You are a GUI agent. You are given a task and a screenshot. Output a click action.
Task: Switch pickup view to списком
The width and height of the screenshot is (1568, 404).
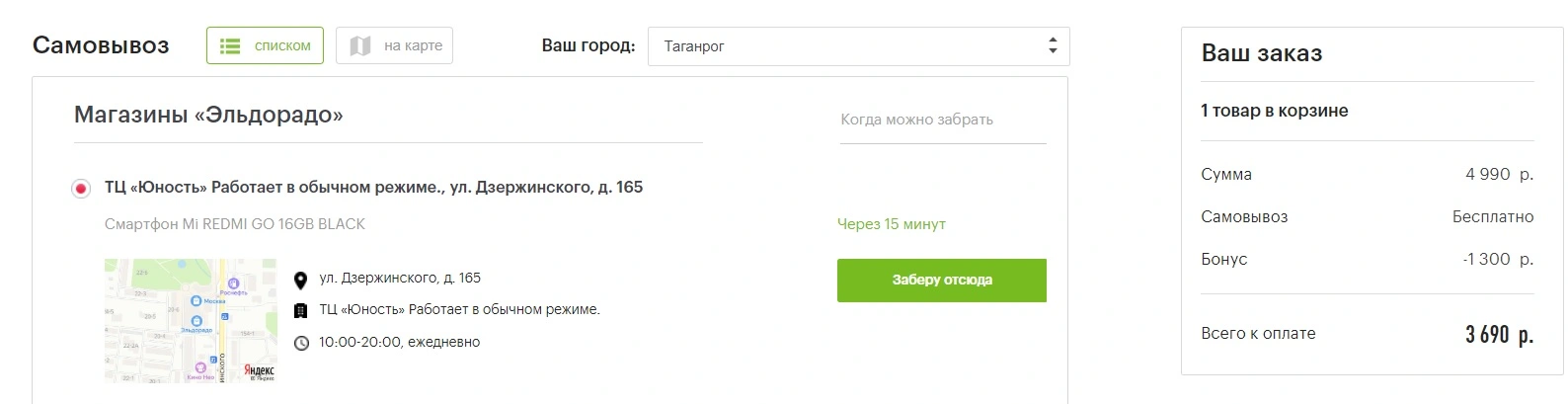265,45
